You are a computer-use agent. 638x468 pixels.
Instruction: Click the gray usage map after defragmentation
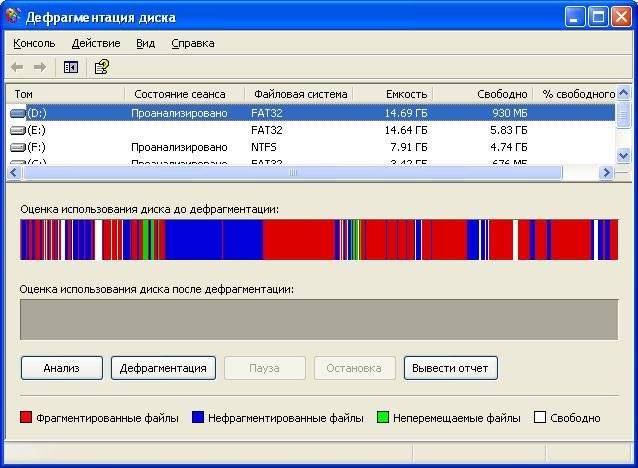click(x=319, y=319)
